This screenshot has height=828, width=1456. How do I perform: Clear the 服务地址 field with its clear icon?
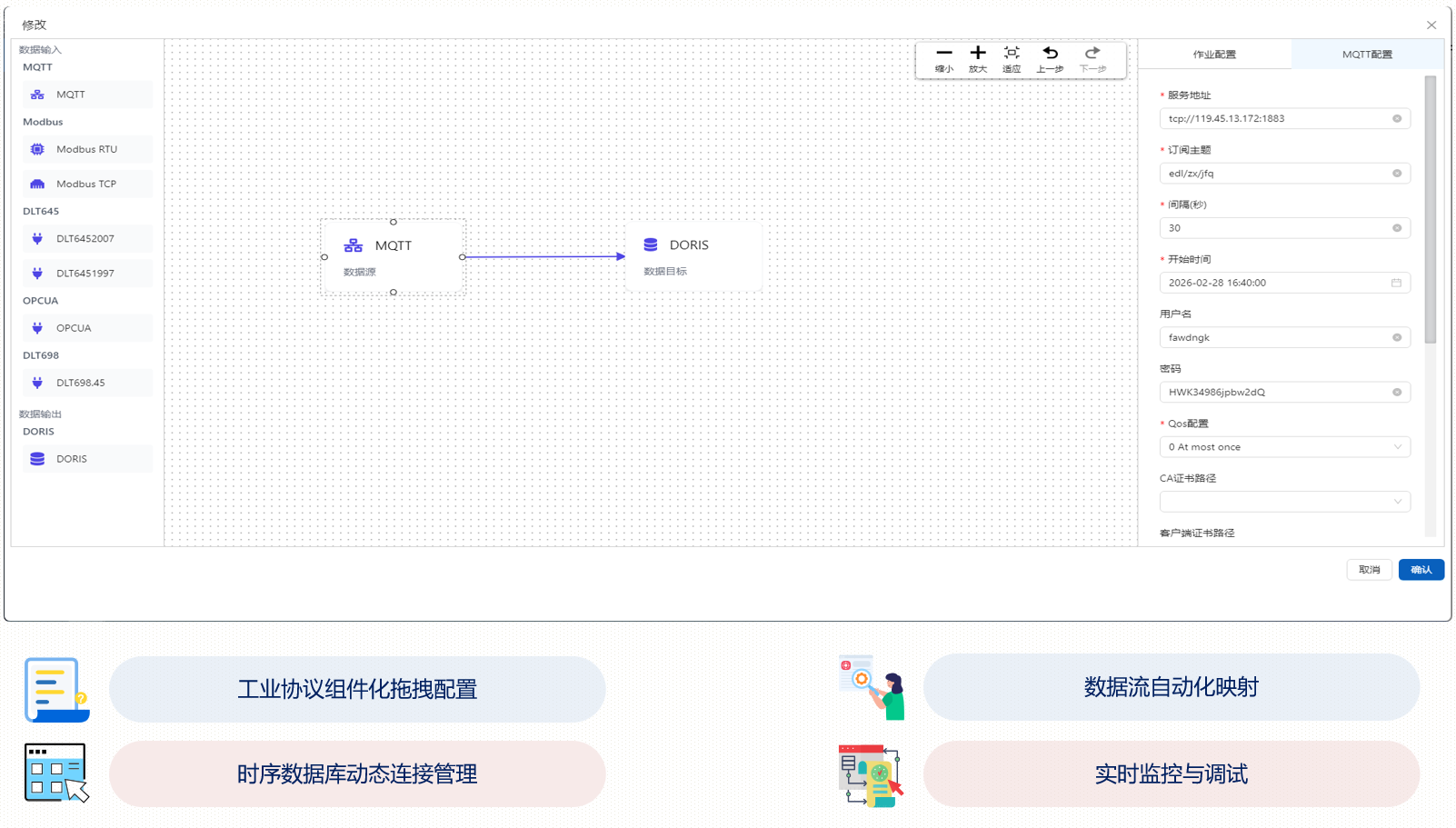[1397, 118]
